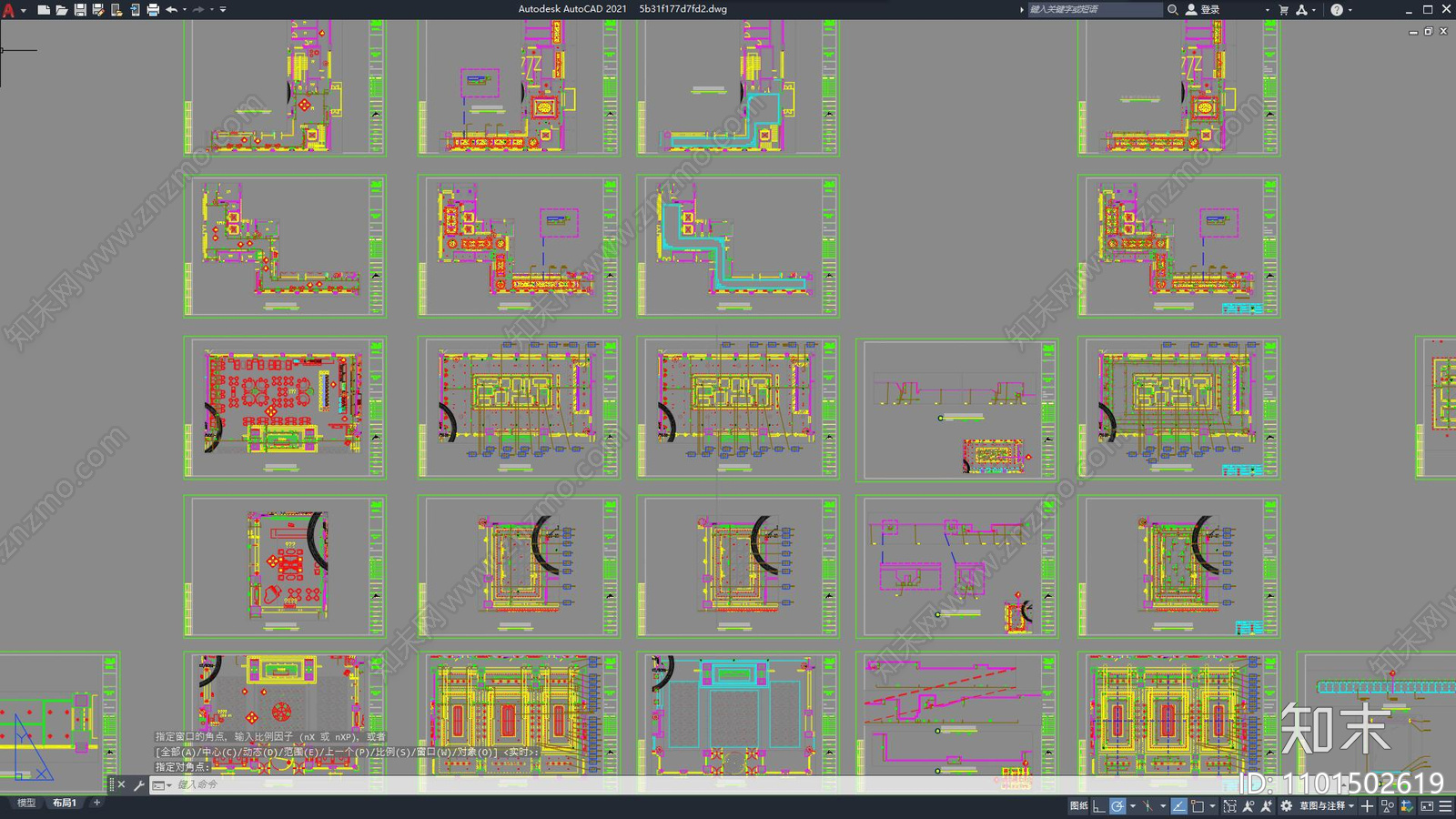Click the 登录 sign-in button
The image size is (1456, 819).
1203,10
